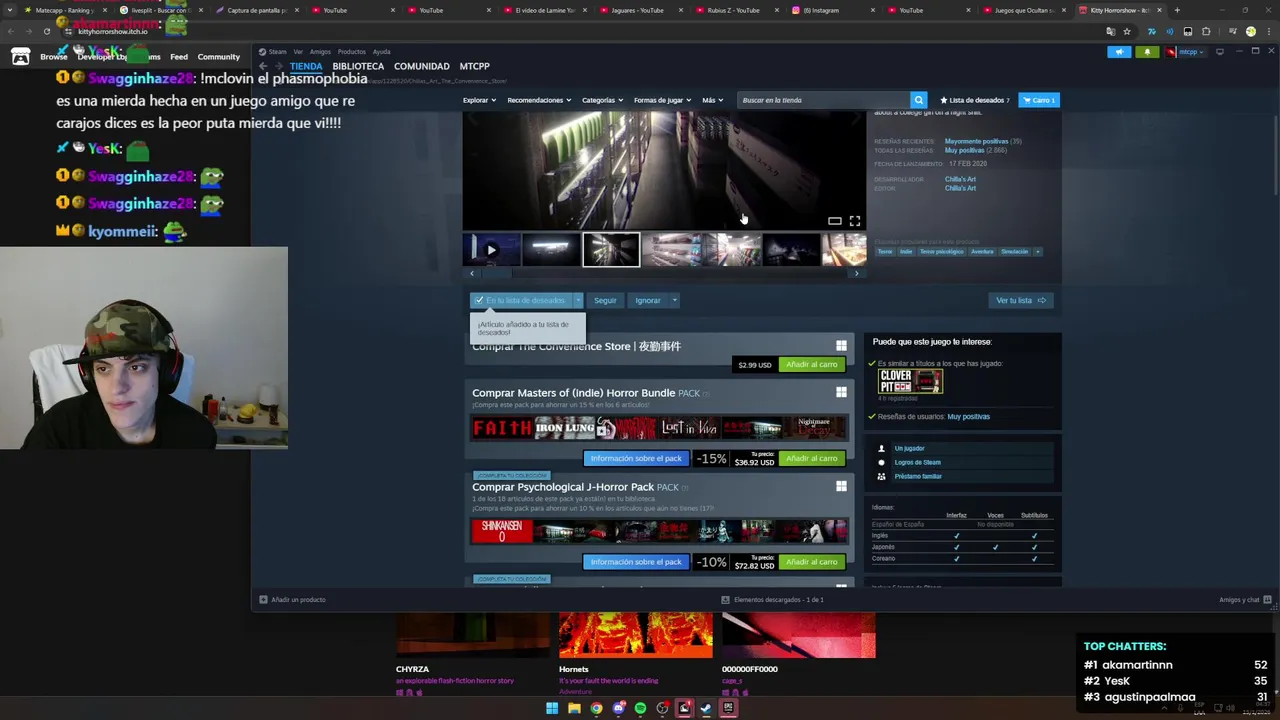Click the Terror tag
This screenshot has width=1280, height=720.
pos(885,252)
